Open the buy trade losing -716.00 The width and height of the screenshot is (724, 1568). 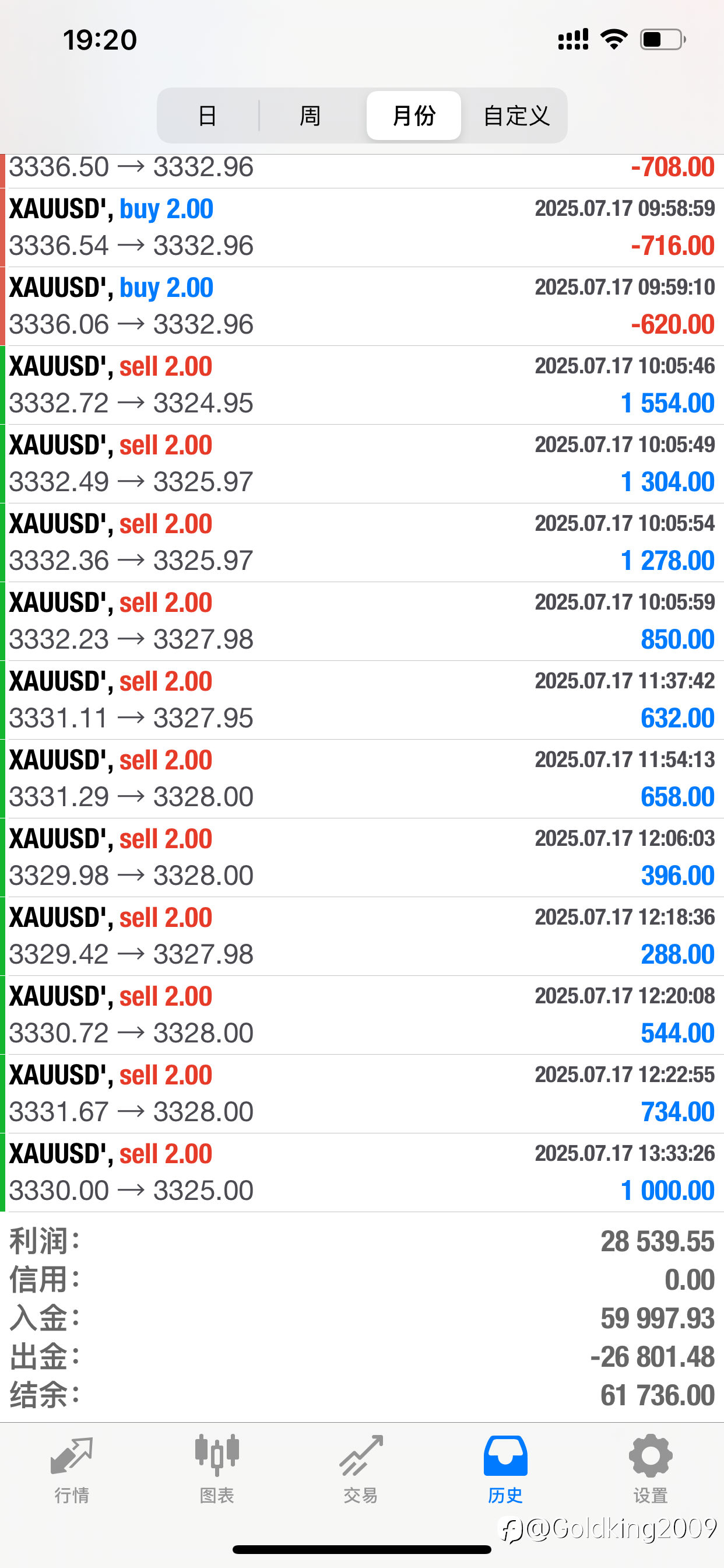click(362, 228)
